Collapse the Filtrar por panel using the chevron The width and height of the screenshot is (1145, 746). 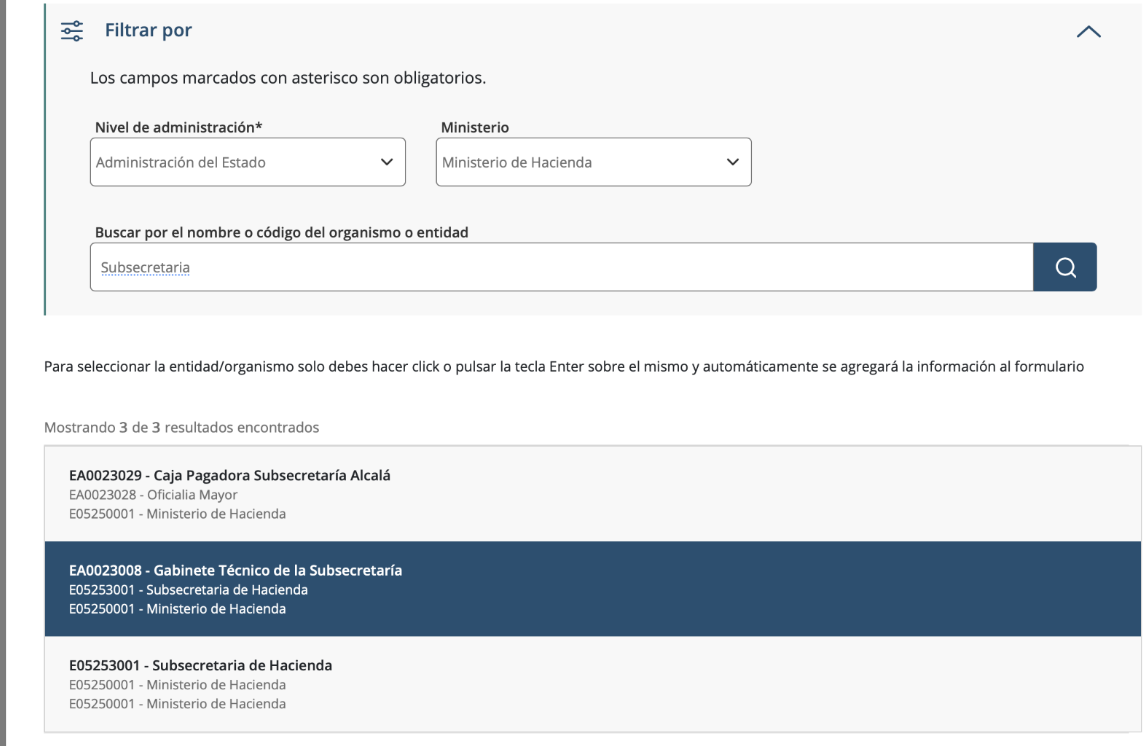pyautogui.click(x=1088, y=32)
